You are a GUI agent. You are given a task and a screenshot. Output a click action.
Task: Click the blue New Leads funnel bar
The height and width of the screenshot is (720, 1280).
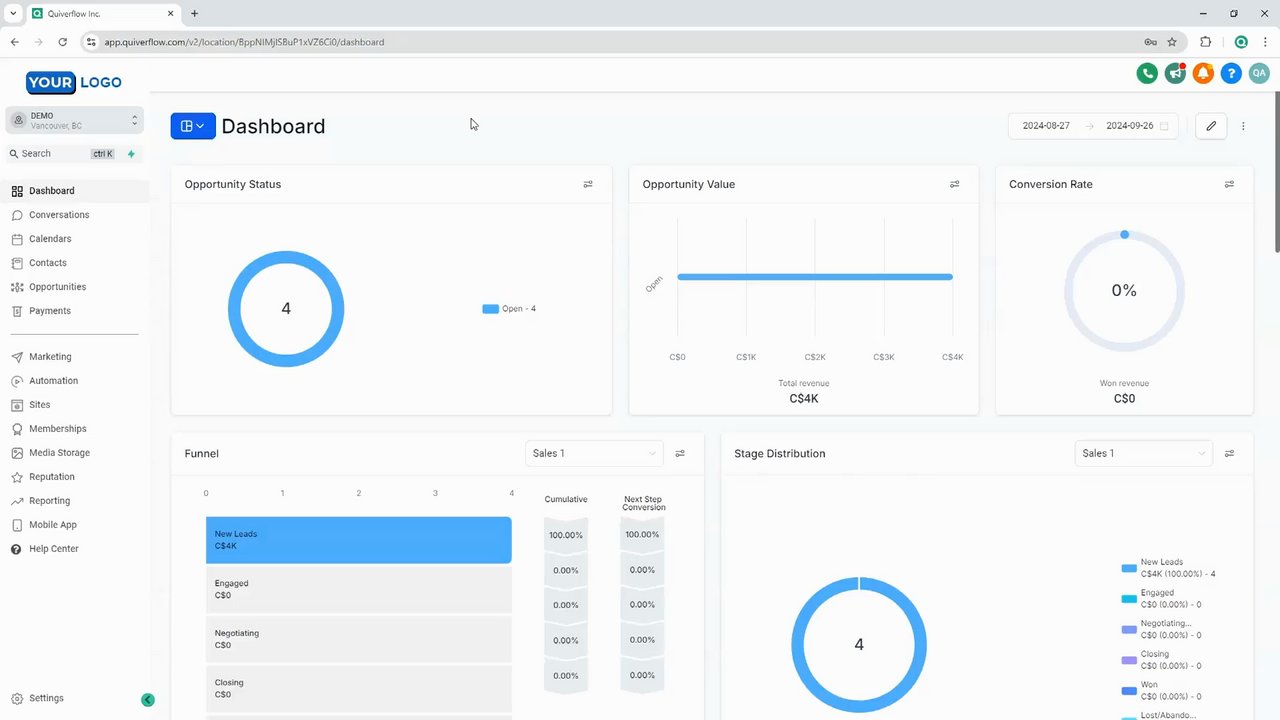(x=359, y=540)
